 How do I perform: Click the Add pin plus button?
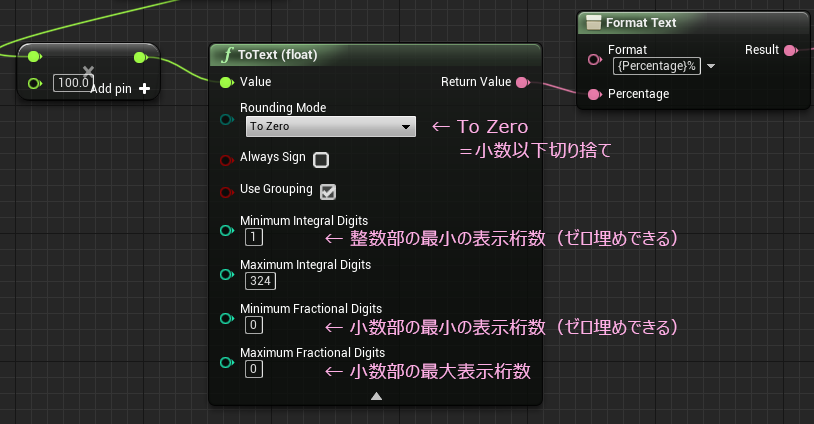[x=145, y=89]
